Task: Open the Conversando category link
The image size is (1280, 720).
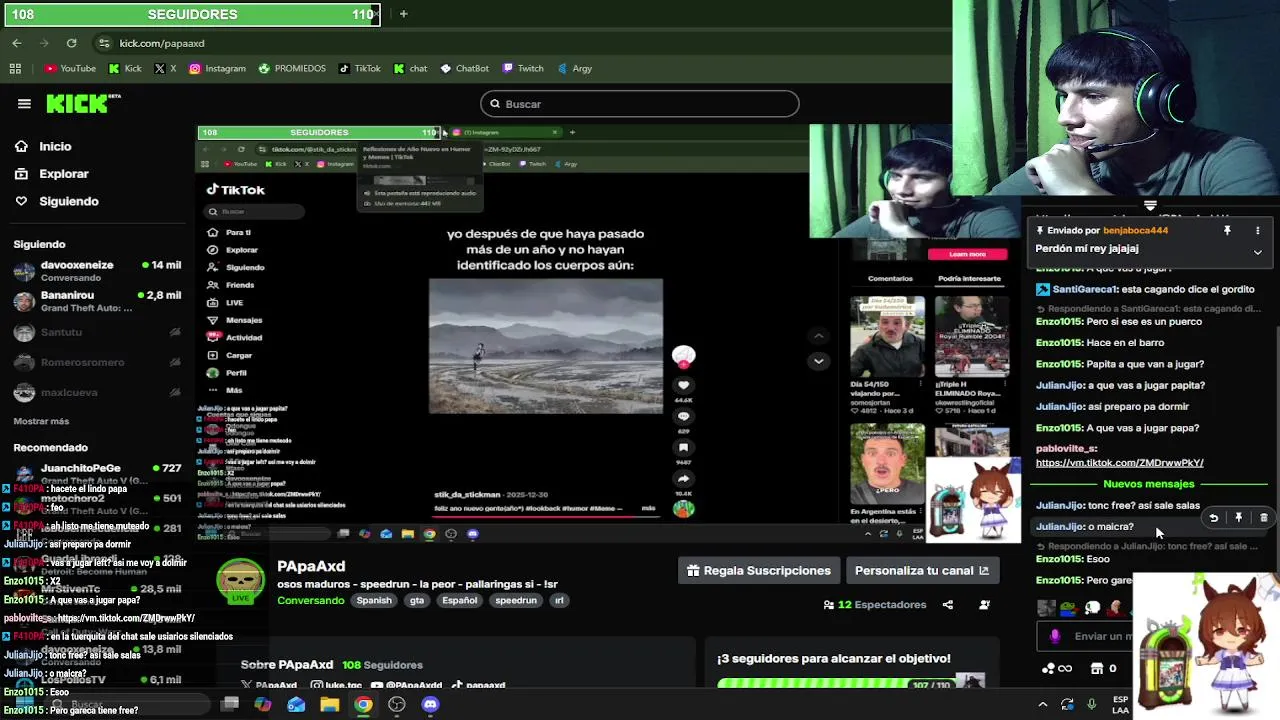Action: [x=310, y=600]
